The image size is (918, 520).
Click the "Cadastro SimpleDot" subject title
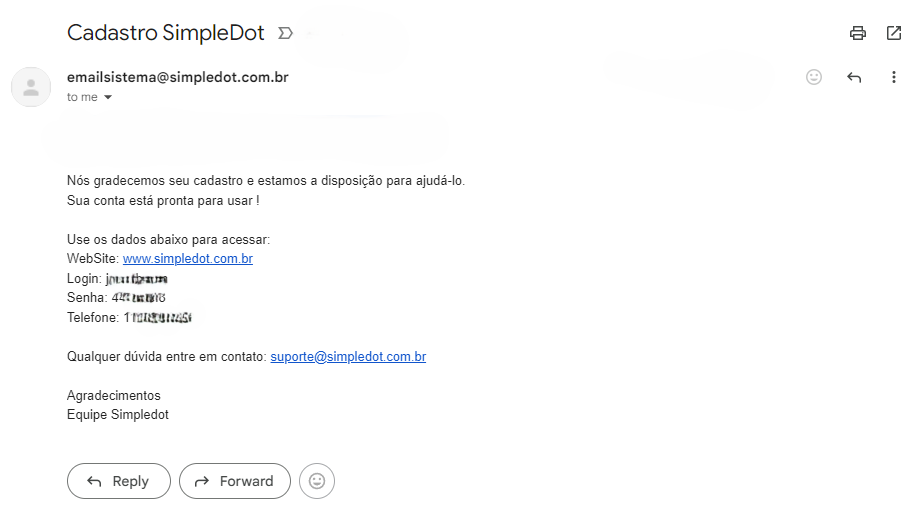[x=165, y=33]
